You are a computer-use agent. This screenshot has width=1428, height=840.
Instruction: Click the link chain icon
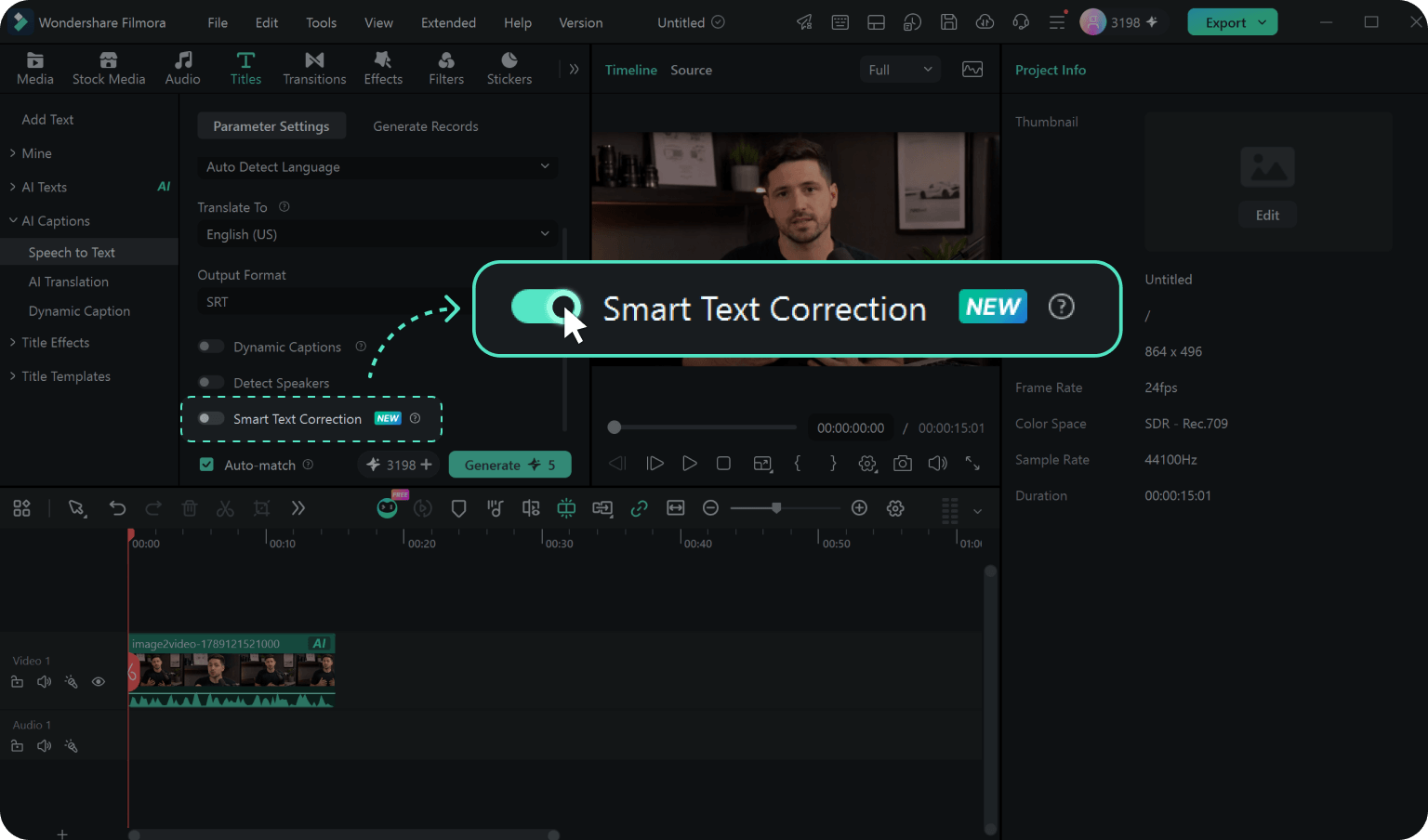tap(639, 508)
